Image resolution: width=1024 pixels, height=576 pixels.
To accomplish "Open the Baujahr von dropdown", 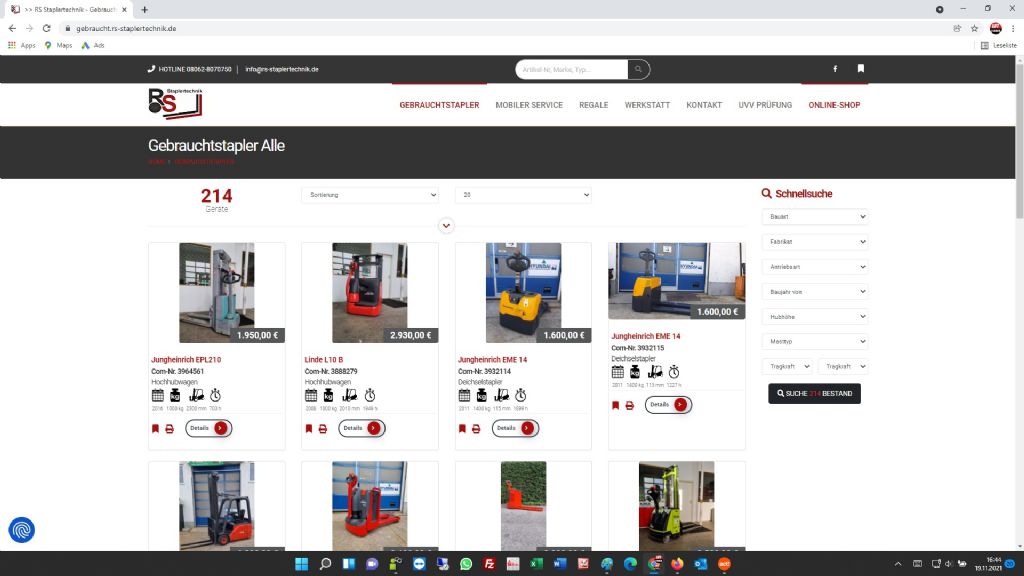I will [x=815, y=291].
